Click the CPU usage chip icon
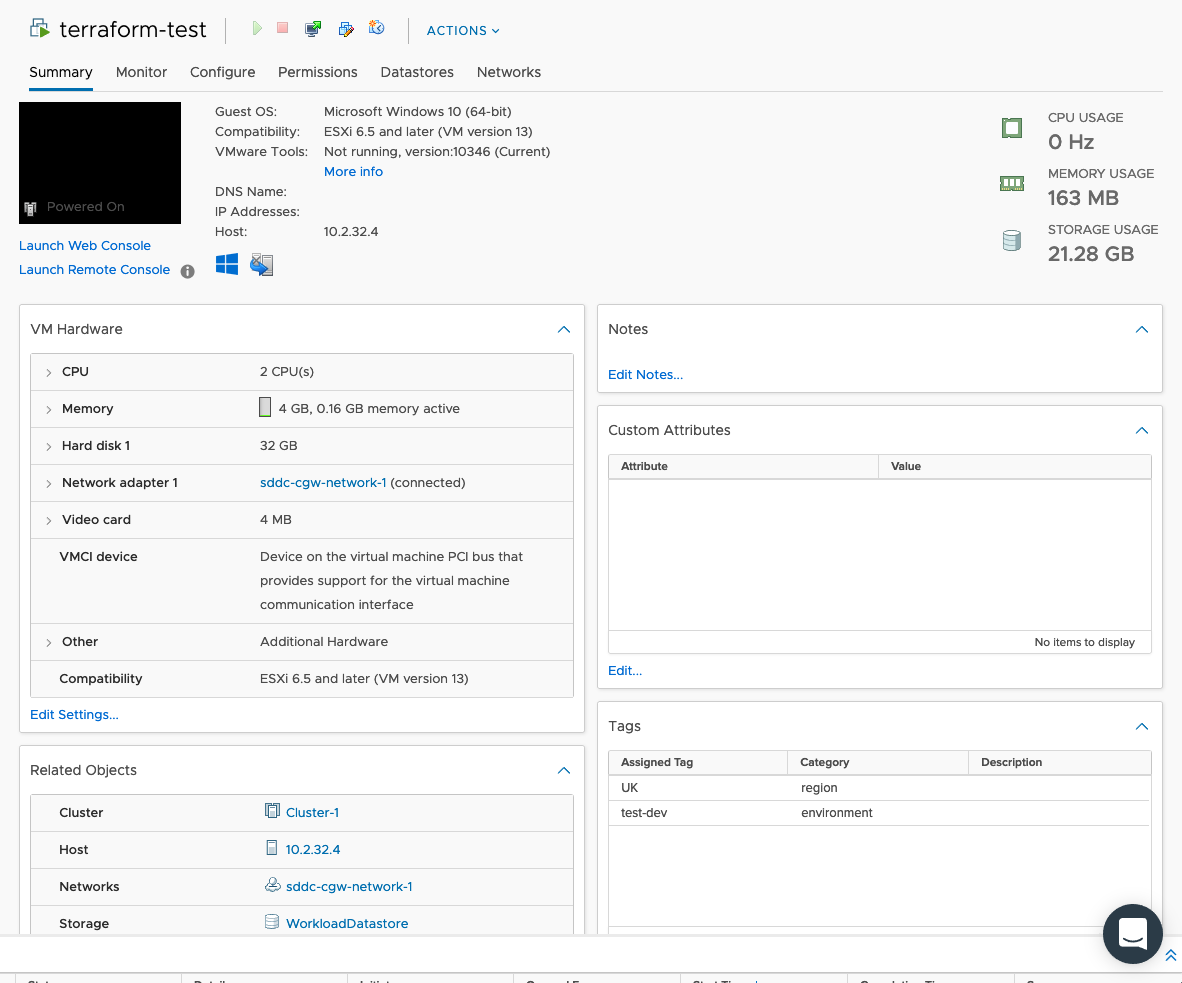This screenshot has width=1182, height=983. point(1011,128)
